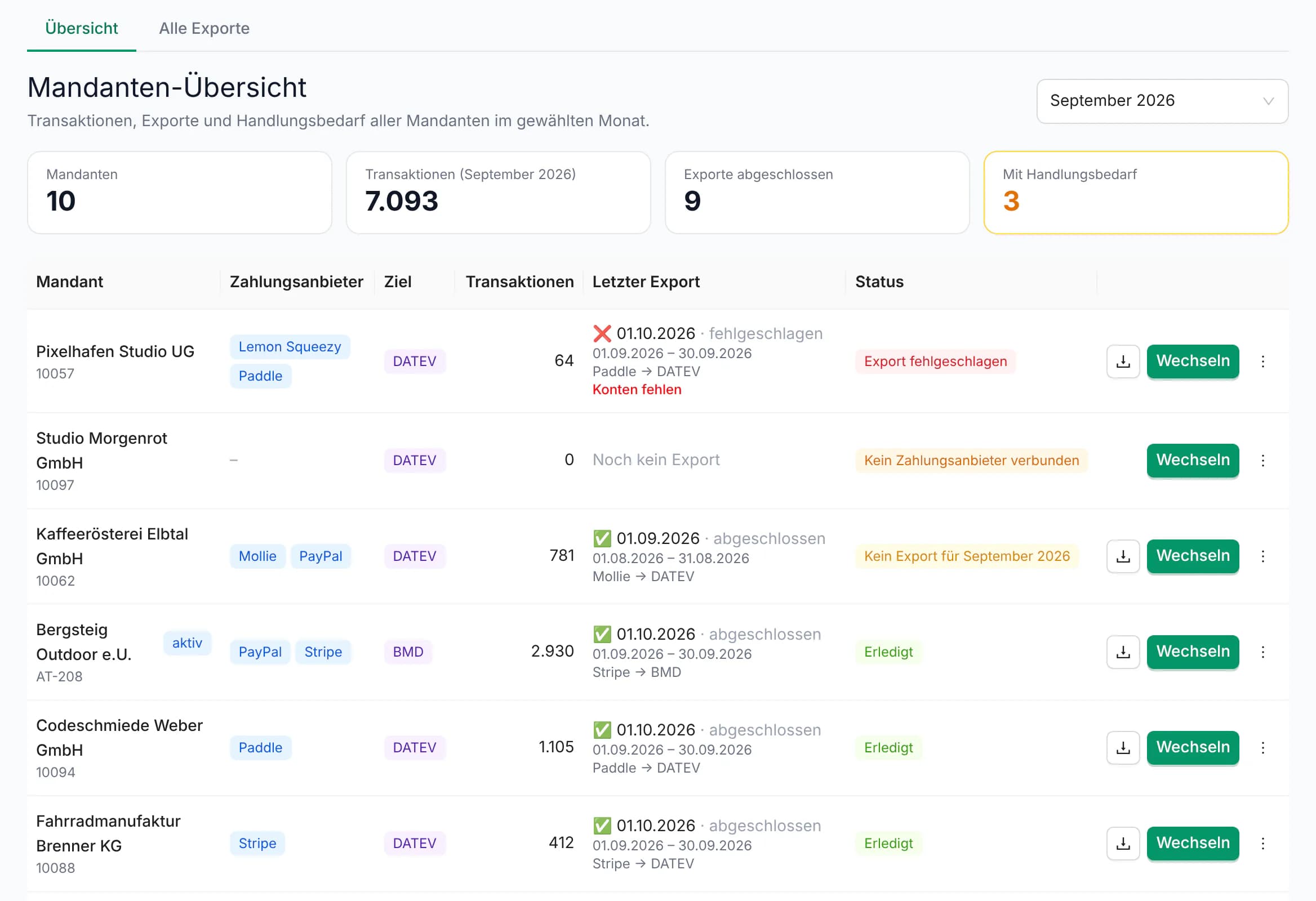
Task: Open three-dot menu for Fahrradmanufaktur Brenner
Action: point(1263,842)
